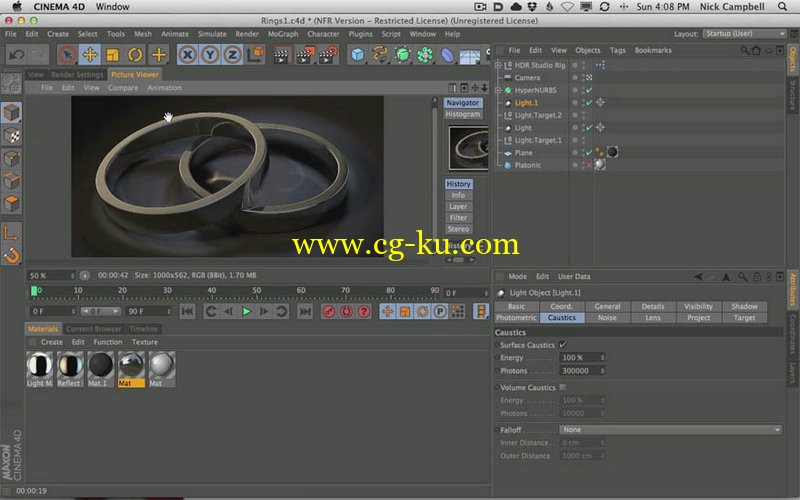
Task: Click the HyperNURBS generator icon in the toolbar
Action: [x=403, y=55]
